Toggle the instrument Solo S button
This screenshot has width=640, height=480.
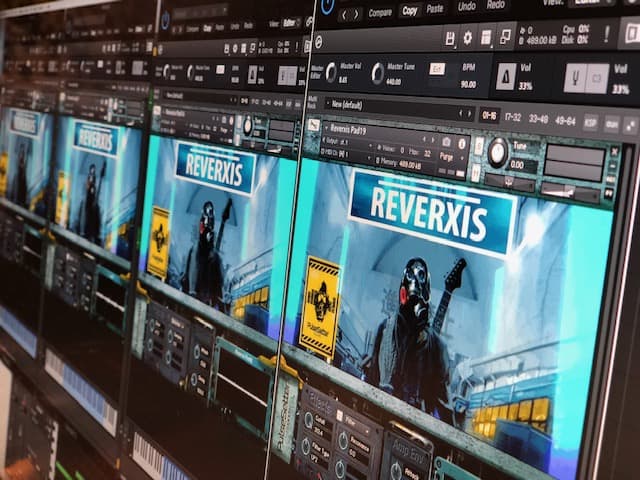click(479, 146)
